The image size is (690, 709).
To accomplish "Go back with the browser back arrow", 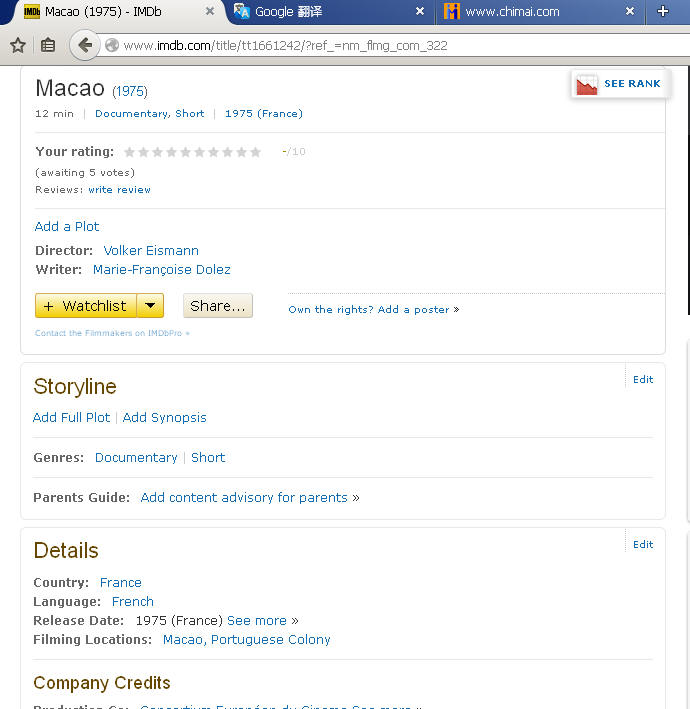I will coord(85,45).
